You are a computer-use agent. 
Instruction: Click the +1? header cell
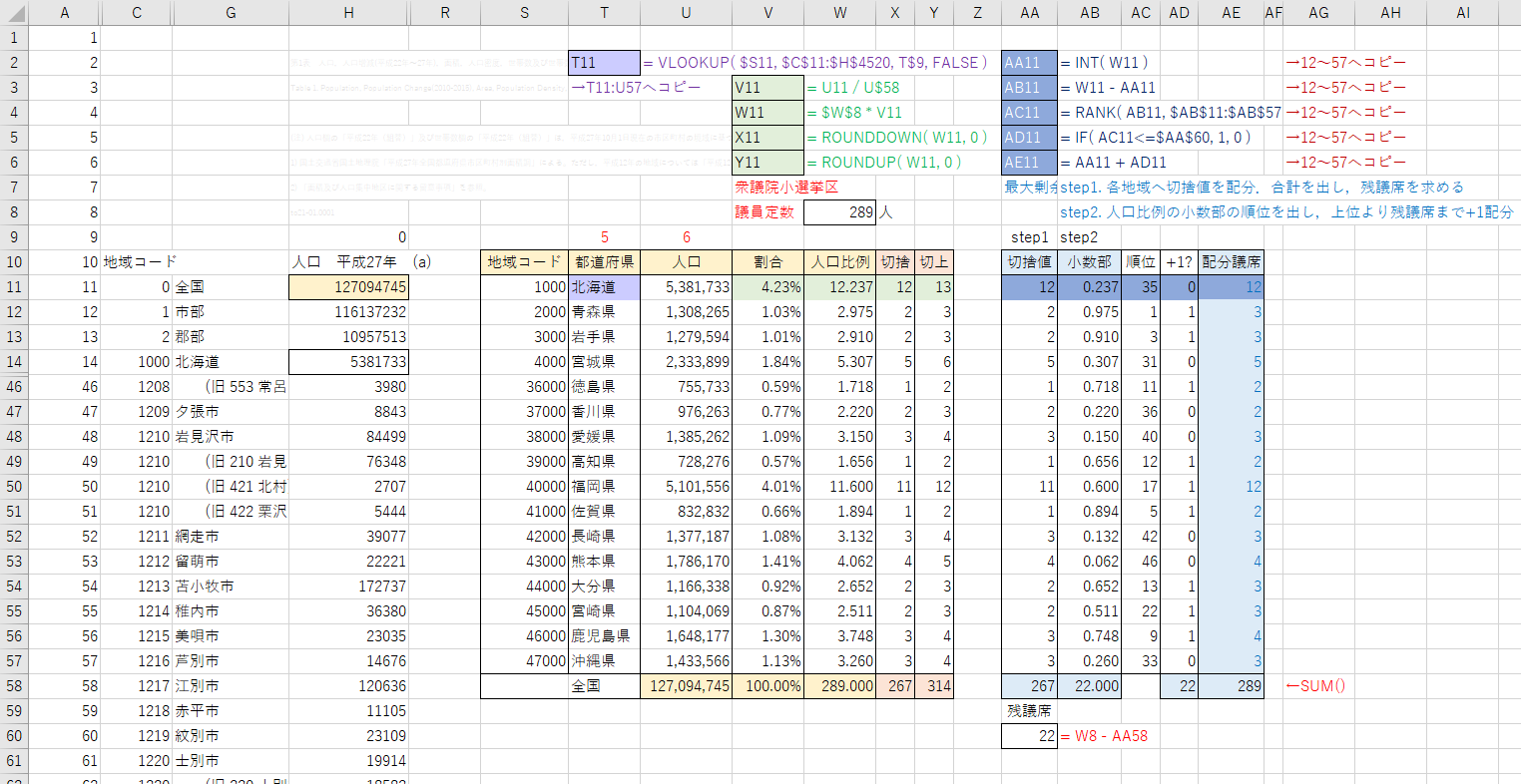coord(1180,262)
